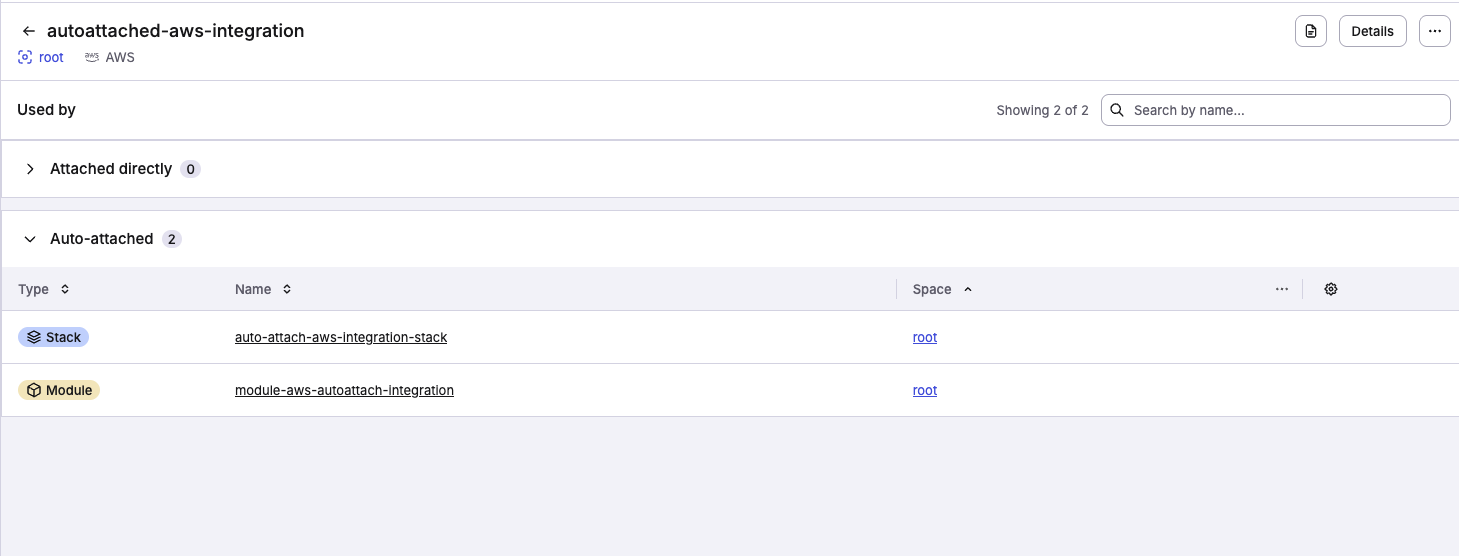The height and width of the screenshot is (556, 1459).
Task: Click the Stack type badge
Action: pyautogui.click(x=54, y=337)
